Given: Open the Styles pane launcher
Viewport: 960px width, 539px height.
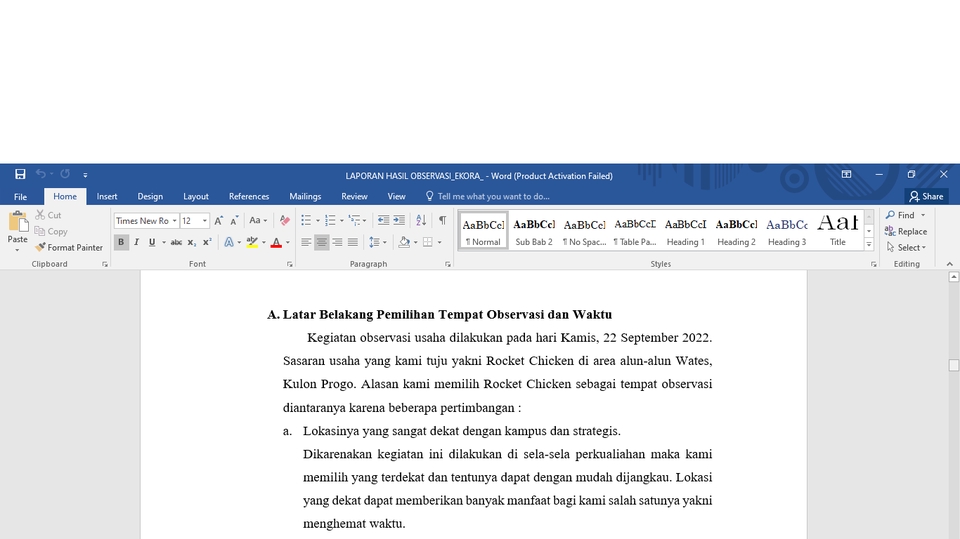Looking at the screenshot, I should click(x=874, y=265).
